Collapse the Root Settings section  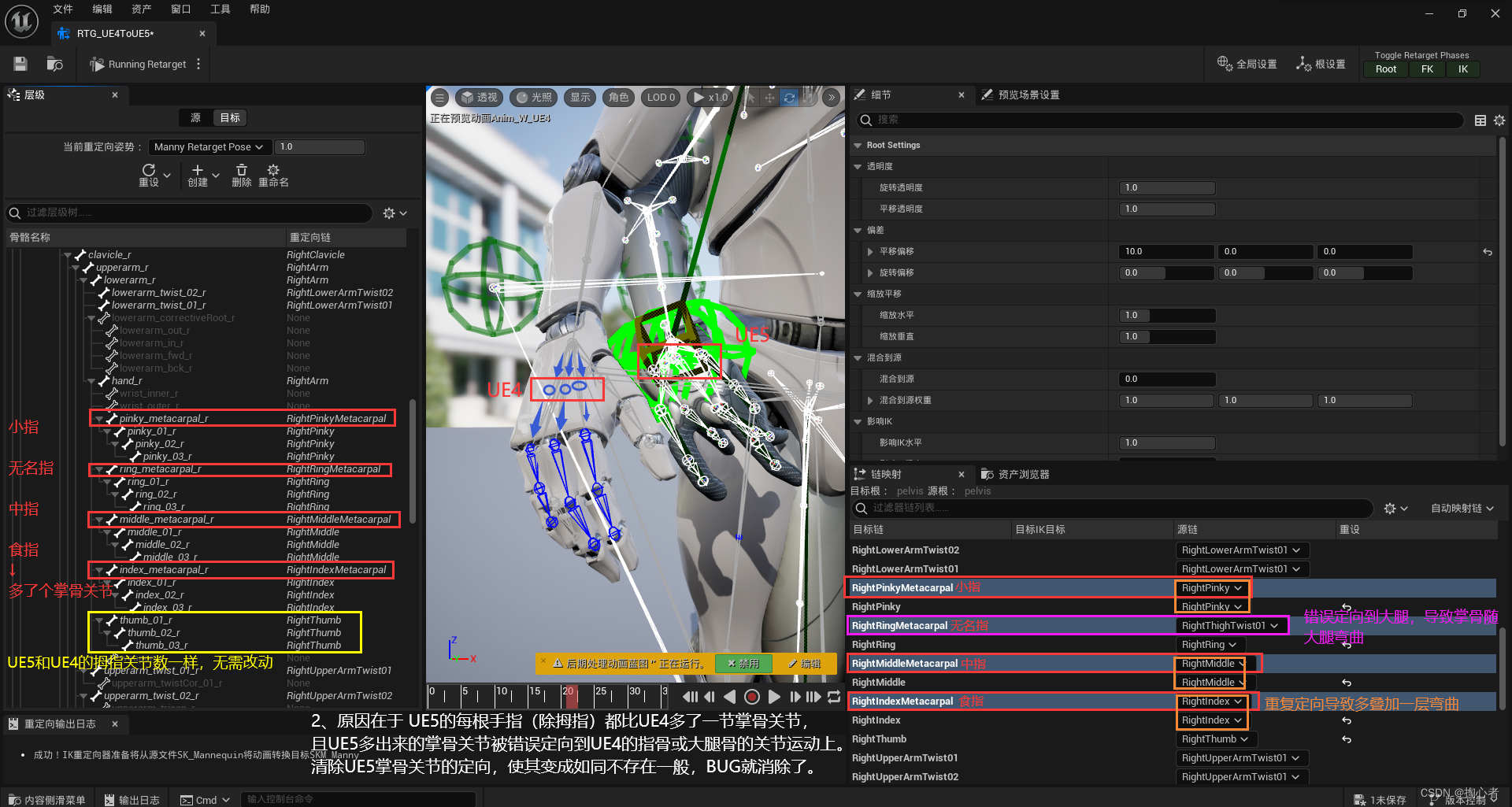(858, 145)
